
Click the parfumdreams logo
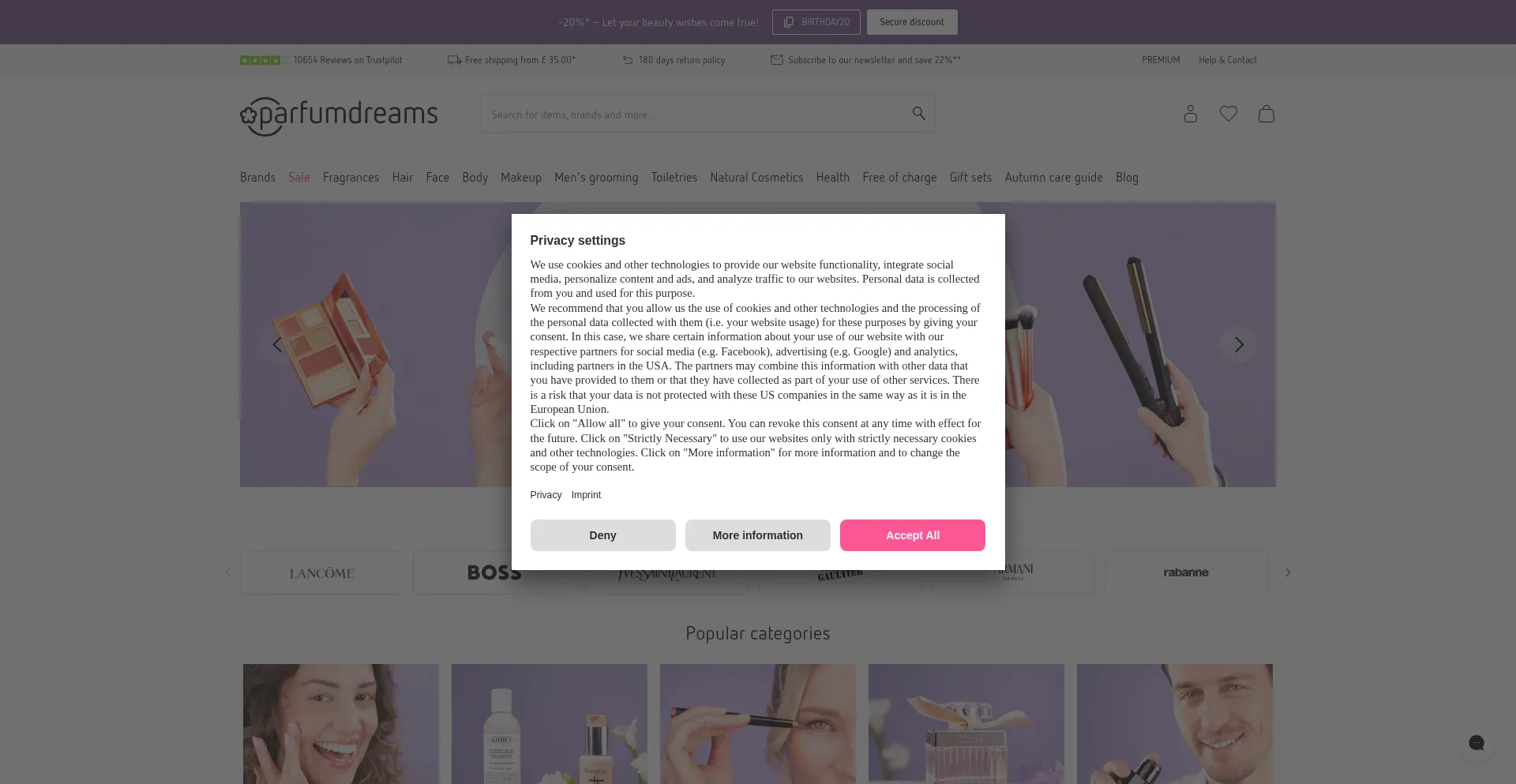[x=339, y=115]
